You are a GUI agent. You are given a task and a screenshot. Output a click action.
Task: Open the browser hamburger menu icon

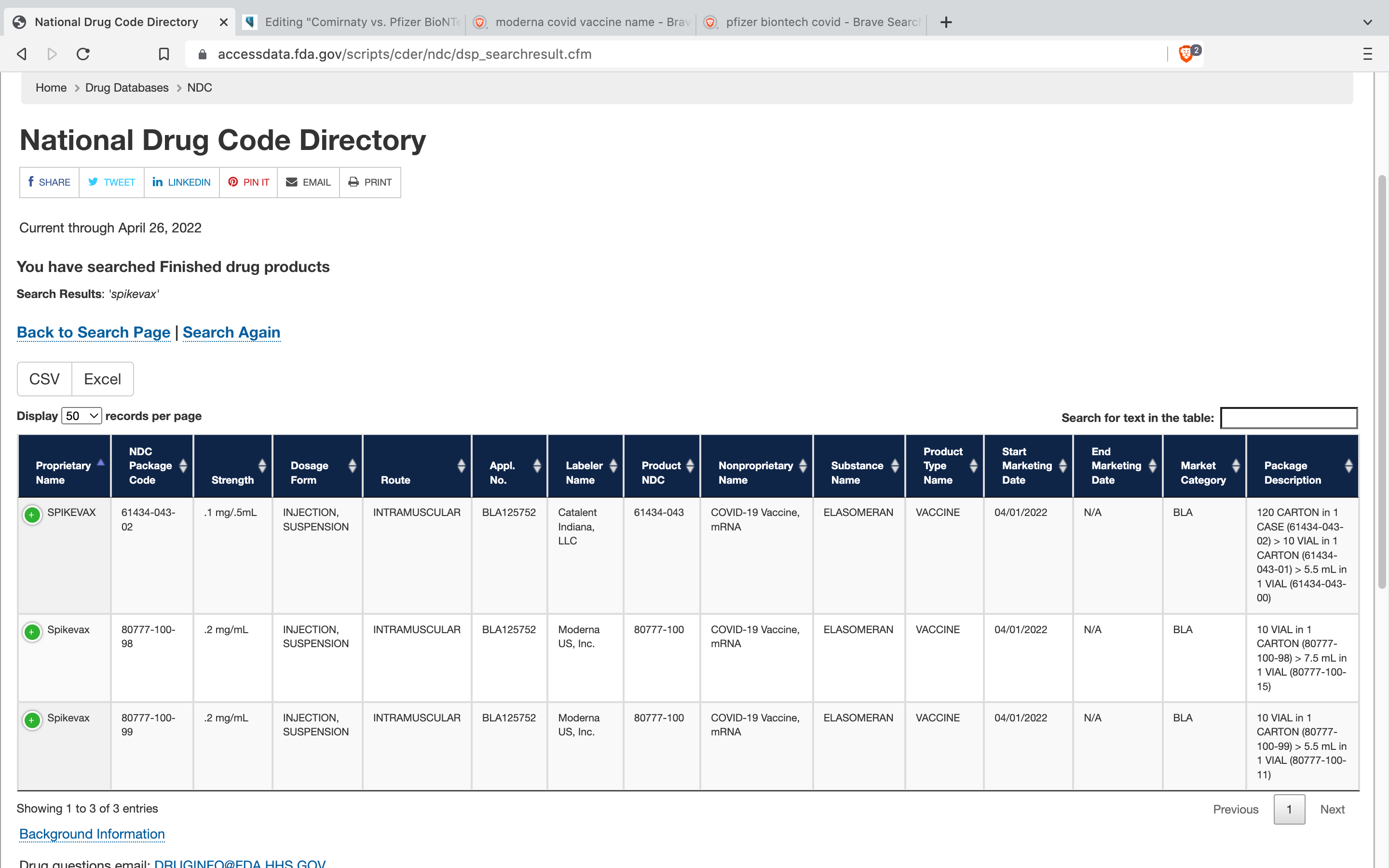[x=1367, y=54]
